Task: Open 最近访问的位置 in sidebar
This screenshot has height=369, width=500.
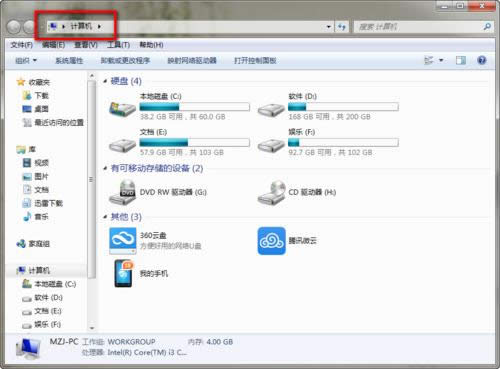Action: tap(53, 123)
